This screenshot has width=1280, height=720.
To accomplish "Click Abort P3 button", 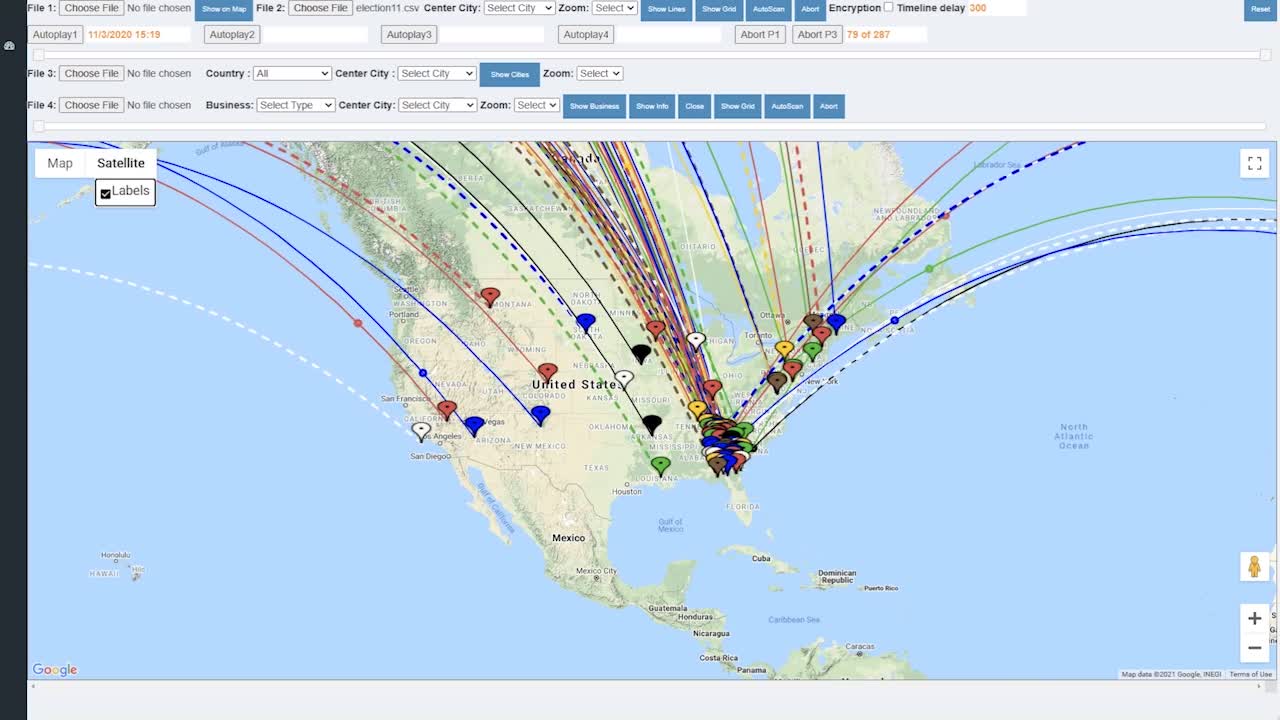I will click(x=817, y=34).
